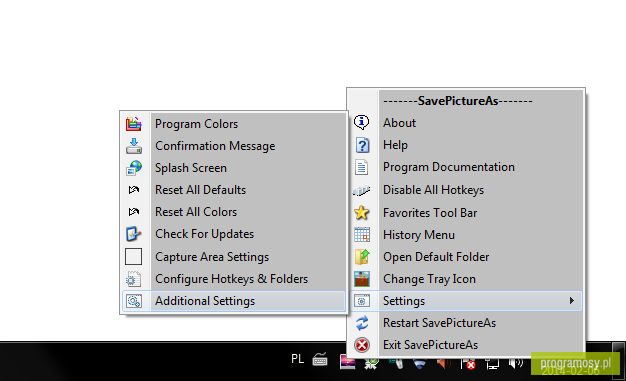Image resolution: width=626 pixels, height=381 pixels.
Task: Open Program Documentation
Action: (466, 167)
